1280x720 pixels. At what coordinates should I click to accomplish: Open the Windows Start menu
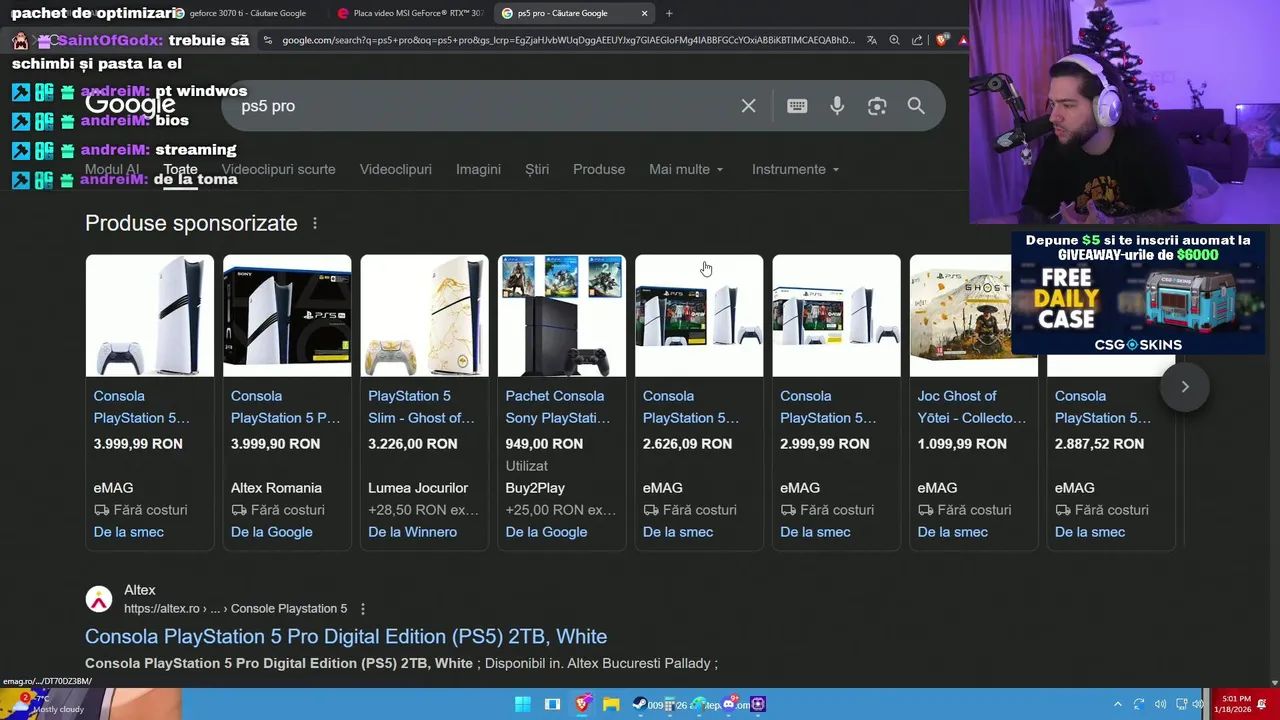[x=523, y=704]
